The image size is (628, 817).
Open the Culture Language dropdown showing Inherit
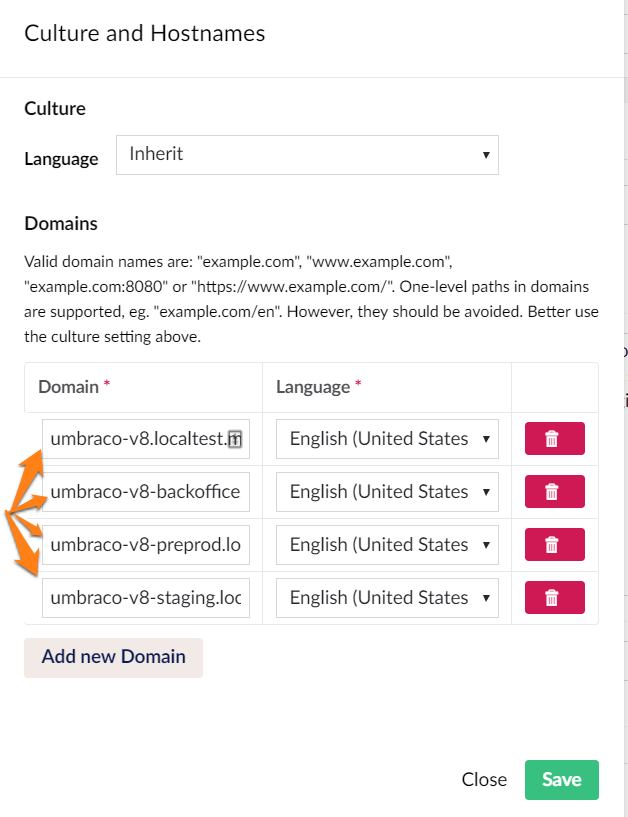(x=307, y=155)
